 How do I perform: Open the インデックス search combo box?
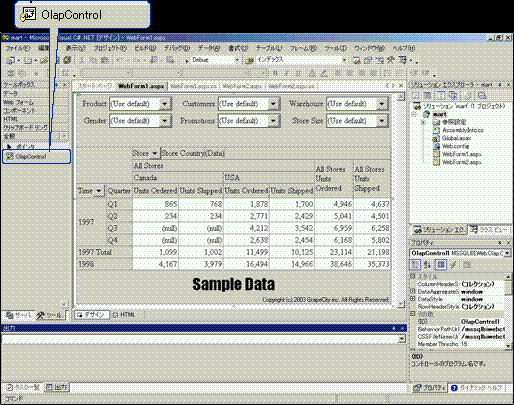[x=301, y=60]
